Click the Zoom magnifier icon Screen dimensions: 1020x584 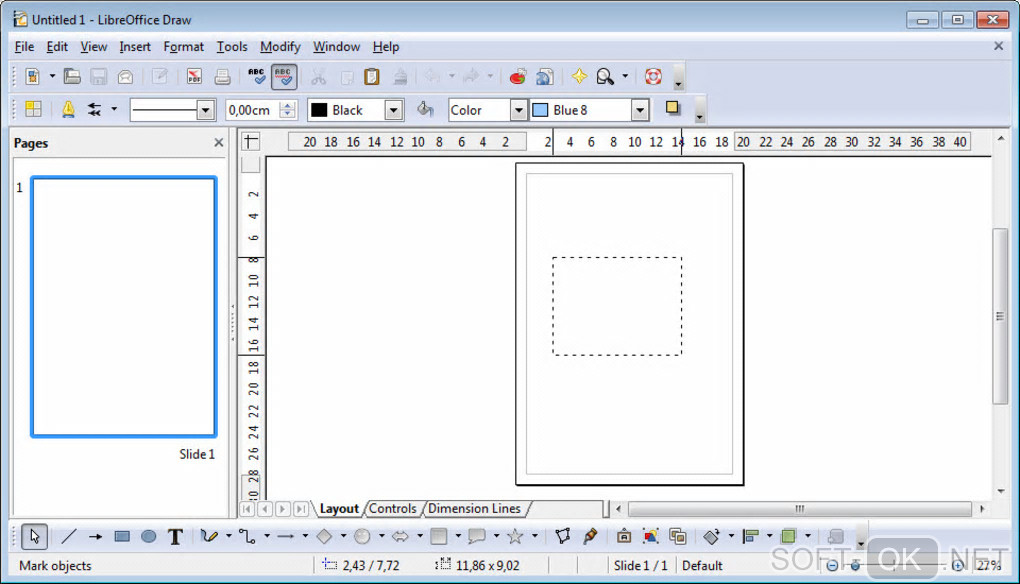(x=605, y=77)
